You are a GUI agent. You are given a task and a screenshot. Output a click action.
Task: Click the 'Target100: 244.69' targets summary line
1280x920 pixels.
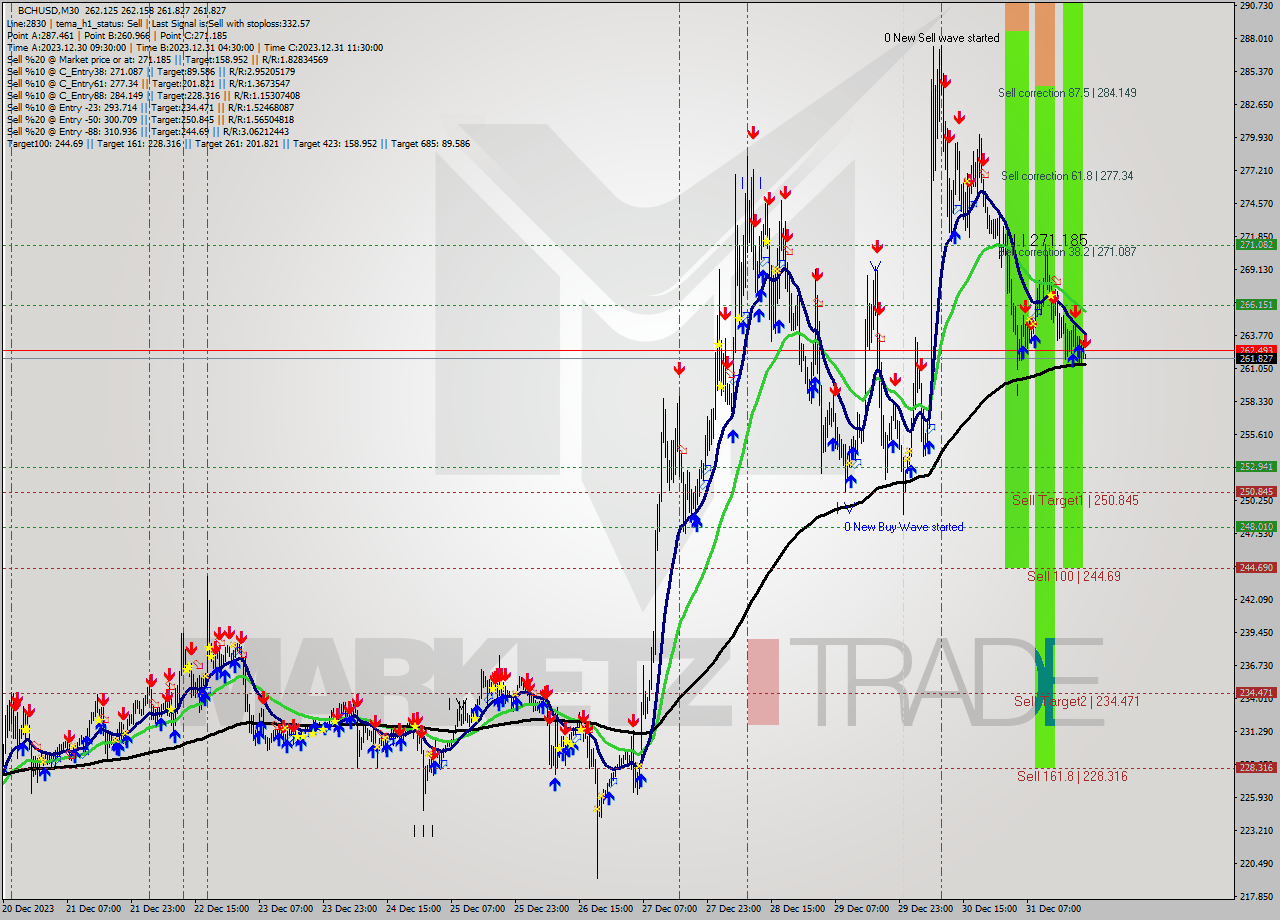tap(238, 144)
